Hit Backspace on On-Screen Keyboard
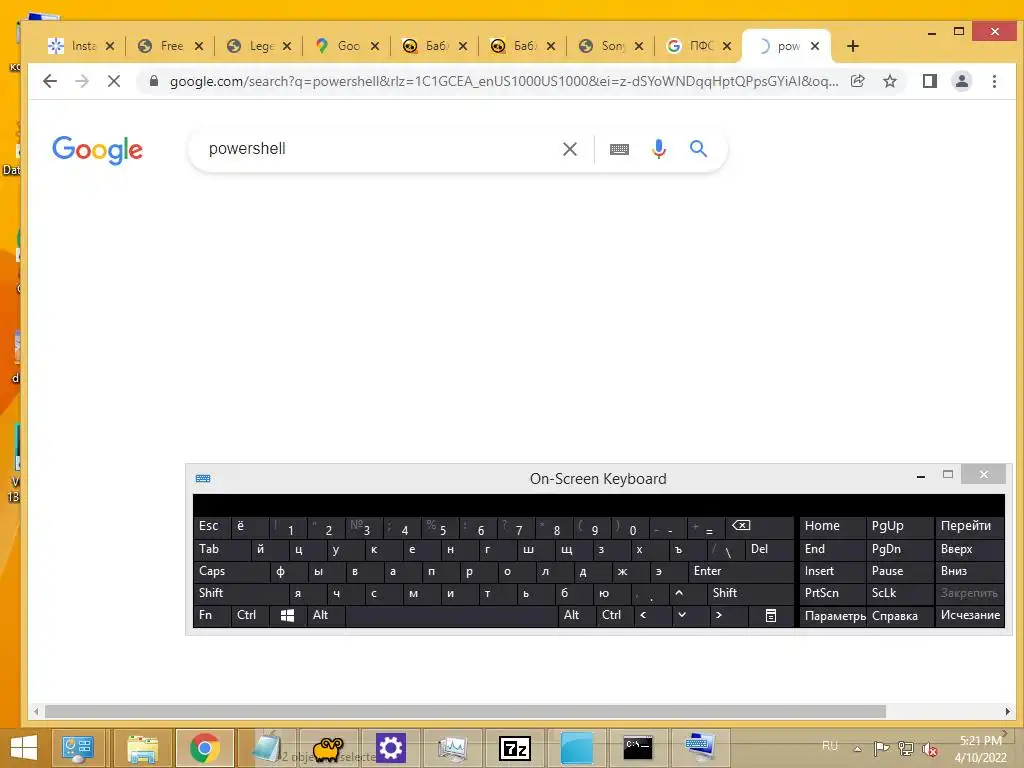This screenshot has height=768, width=1024. coord(760,526)
